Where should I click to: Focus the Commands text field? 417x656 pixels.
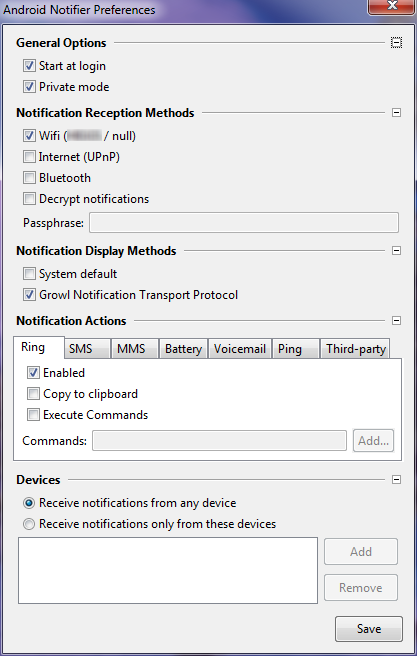[x=220, y=441]
